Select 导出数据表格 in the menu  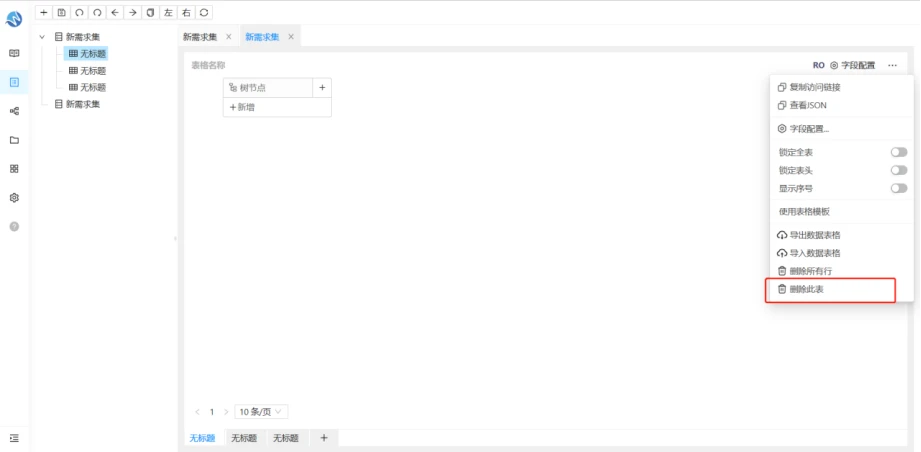842,235
